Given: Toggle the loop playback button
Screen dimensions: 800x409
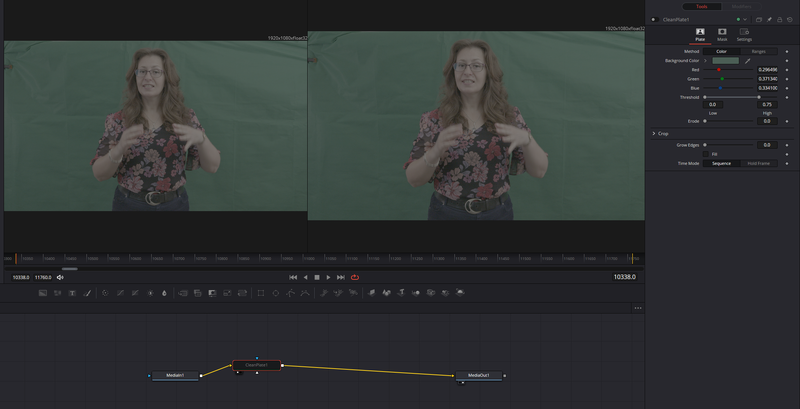Looking at the screenshot, I should coord(355,277).
